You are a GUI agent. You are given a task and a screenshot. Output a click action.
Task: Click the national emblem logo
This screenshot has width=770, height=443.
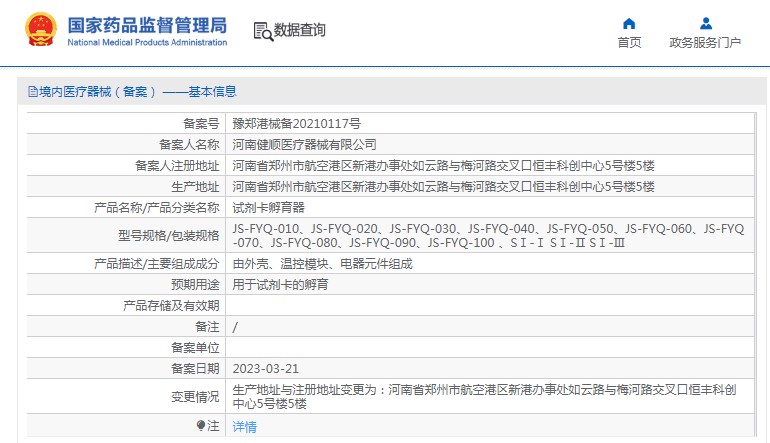pos(41,30)
